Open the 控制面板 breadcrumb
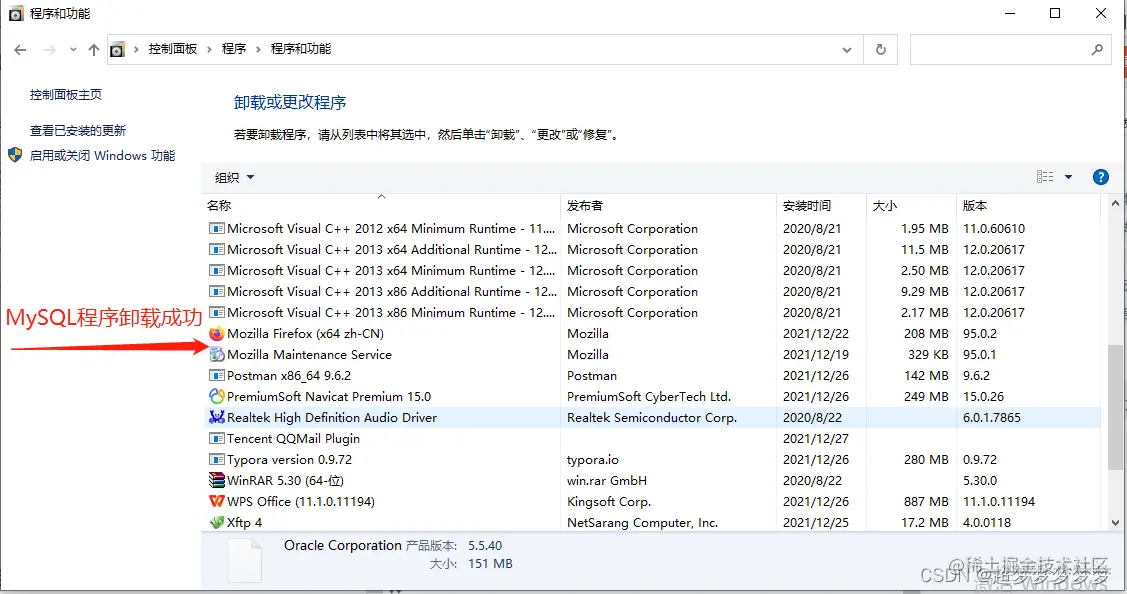Image resolution: width=1127 pixels, height=594 pixels. [x=172, y=49]
